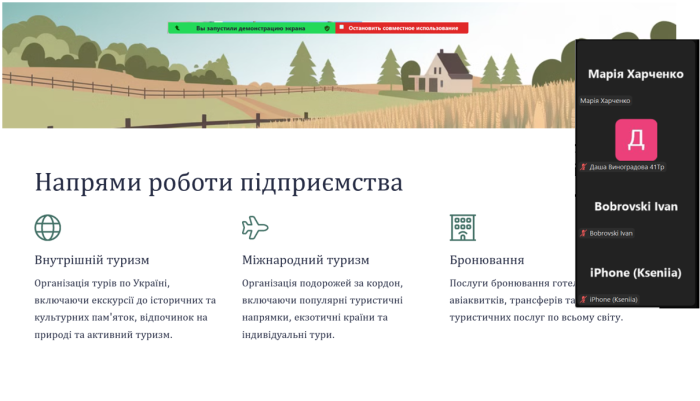
Task: Click muted microphone icon beside iPhone (Kseniia) label
Action: 583,300
